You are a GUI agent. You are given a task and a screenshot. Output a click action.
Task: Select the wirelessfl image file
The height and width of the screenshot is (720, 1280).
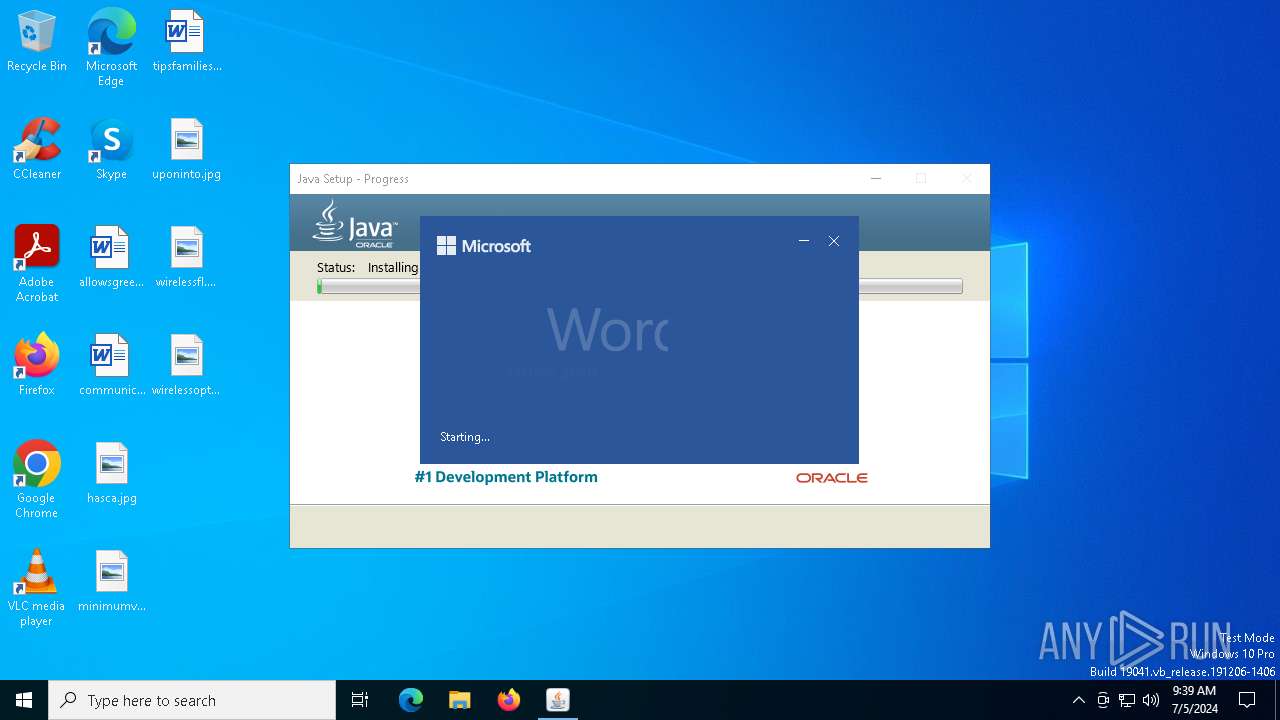click(187, 258)
